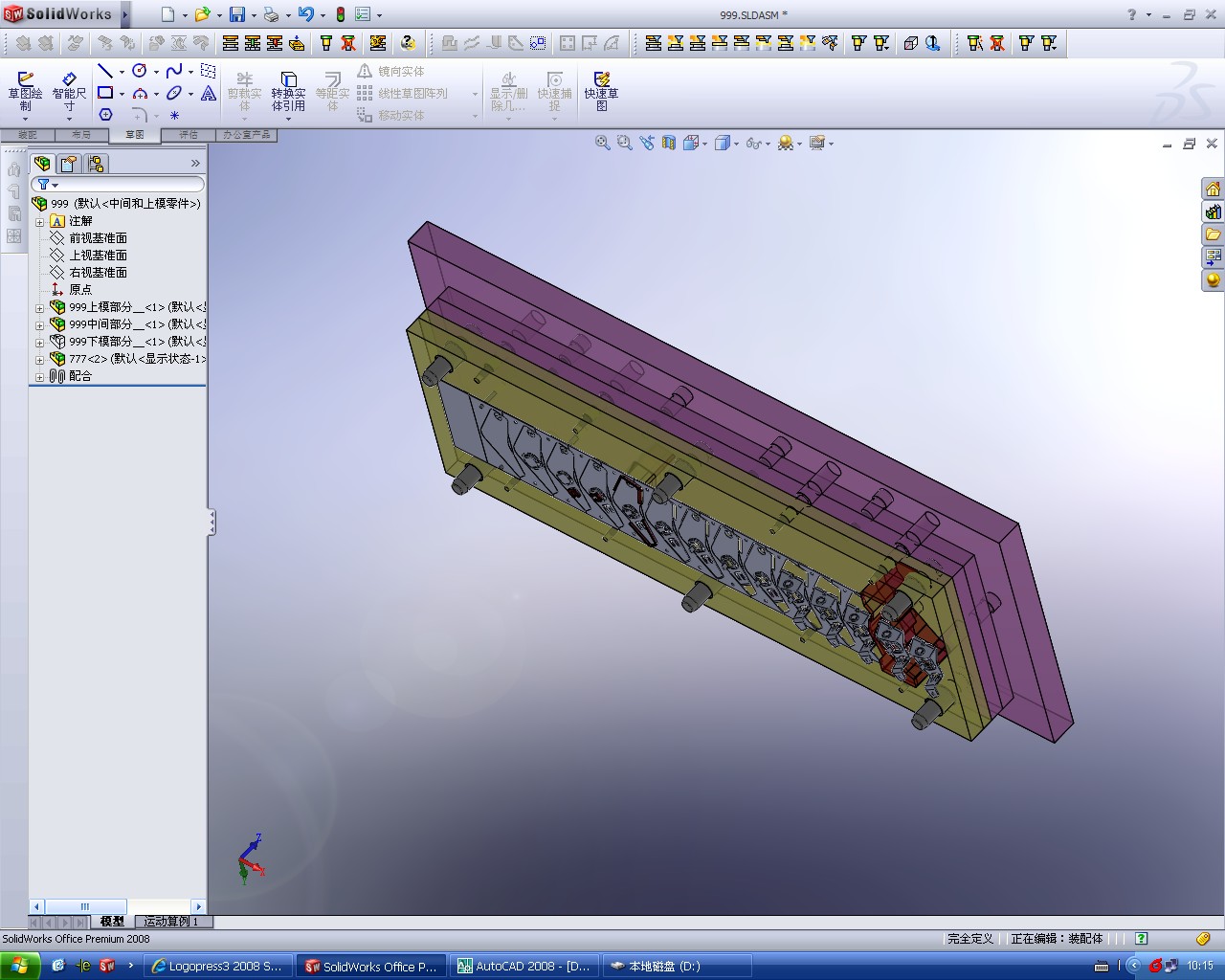Open the Save dropdown arrow
The width and height of the screenshot is (1225, 980).
pyautogui.click(x=254, y=15)
